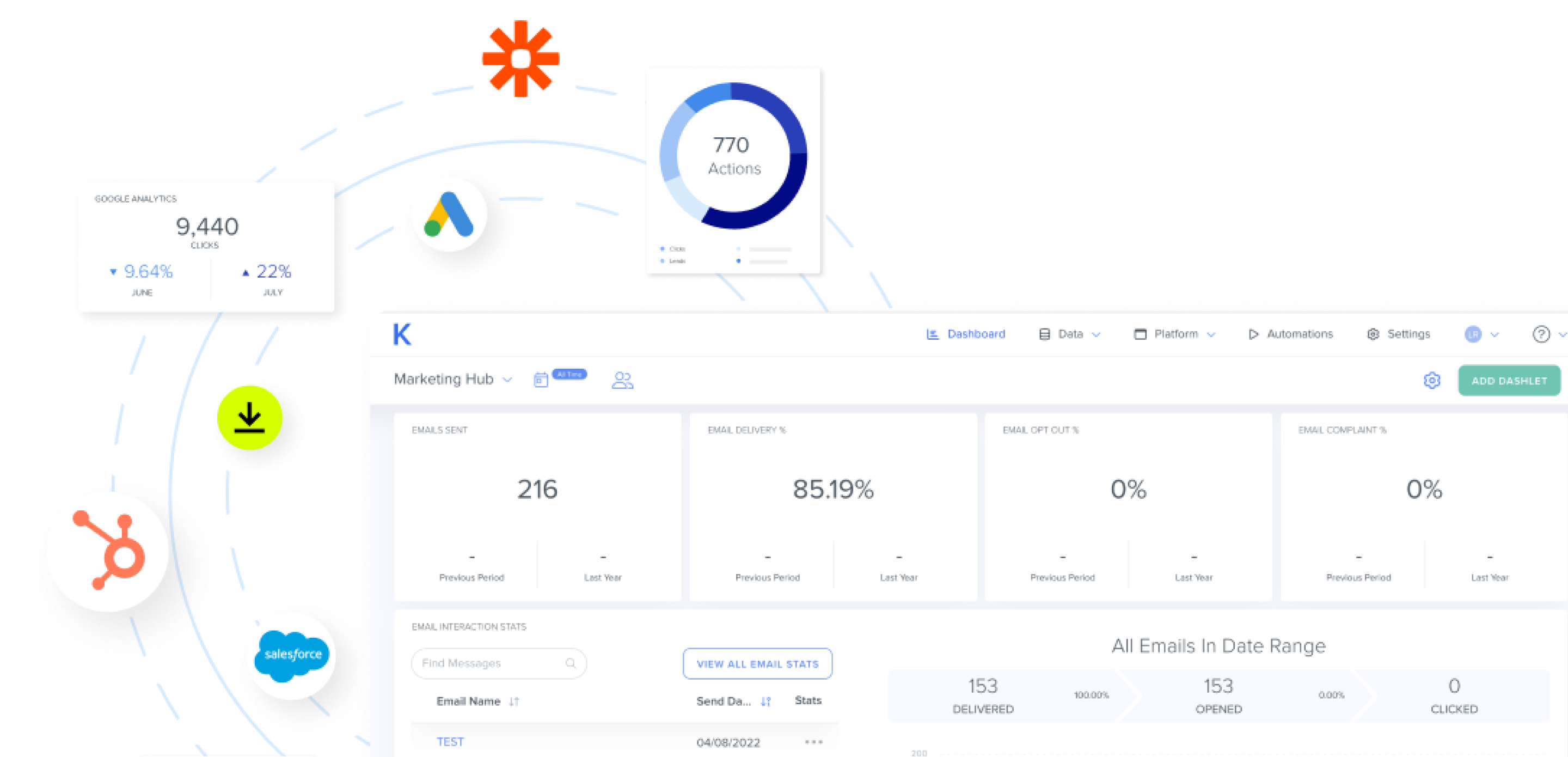This screenshot has width=1568, height=757.
Task: Click the HubSpot logo circle
Action: point(108,551)
